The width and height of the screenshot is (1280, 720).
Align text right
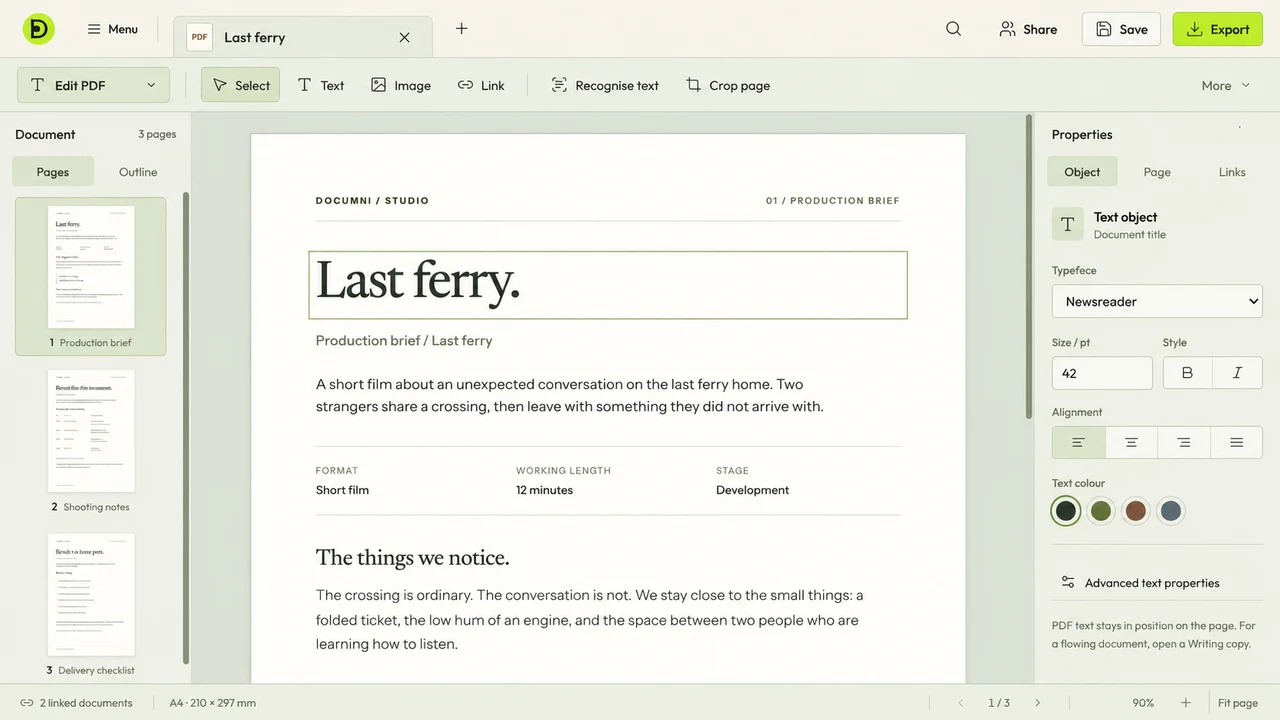tap(1184, 442)
